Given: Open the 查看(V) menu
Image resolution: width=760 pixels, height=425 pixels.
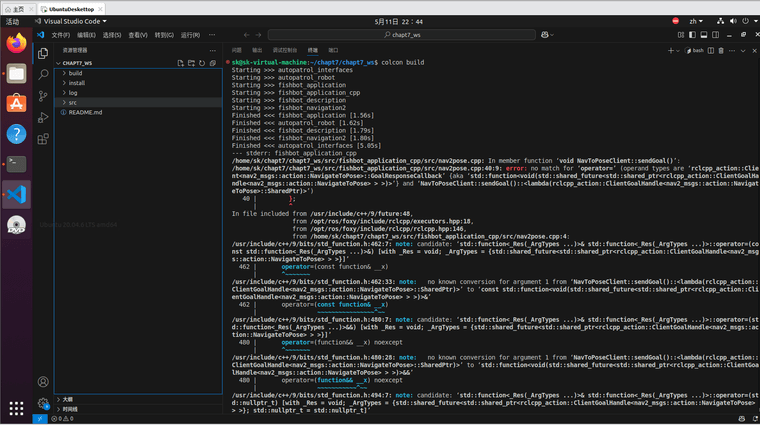Looking at the screenshot, I should [138, 35].
